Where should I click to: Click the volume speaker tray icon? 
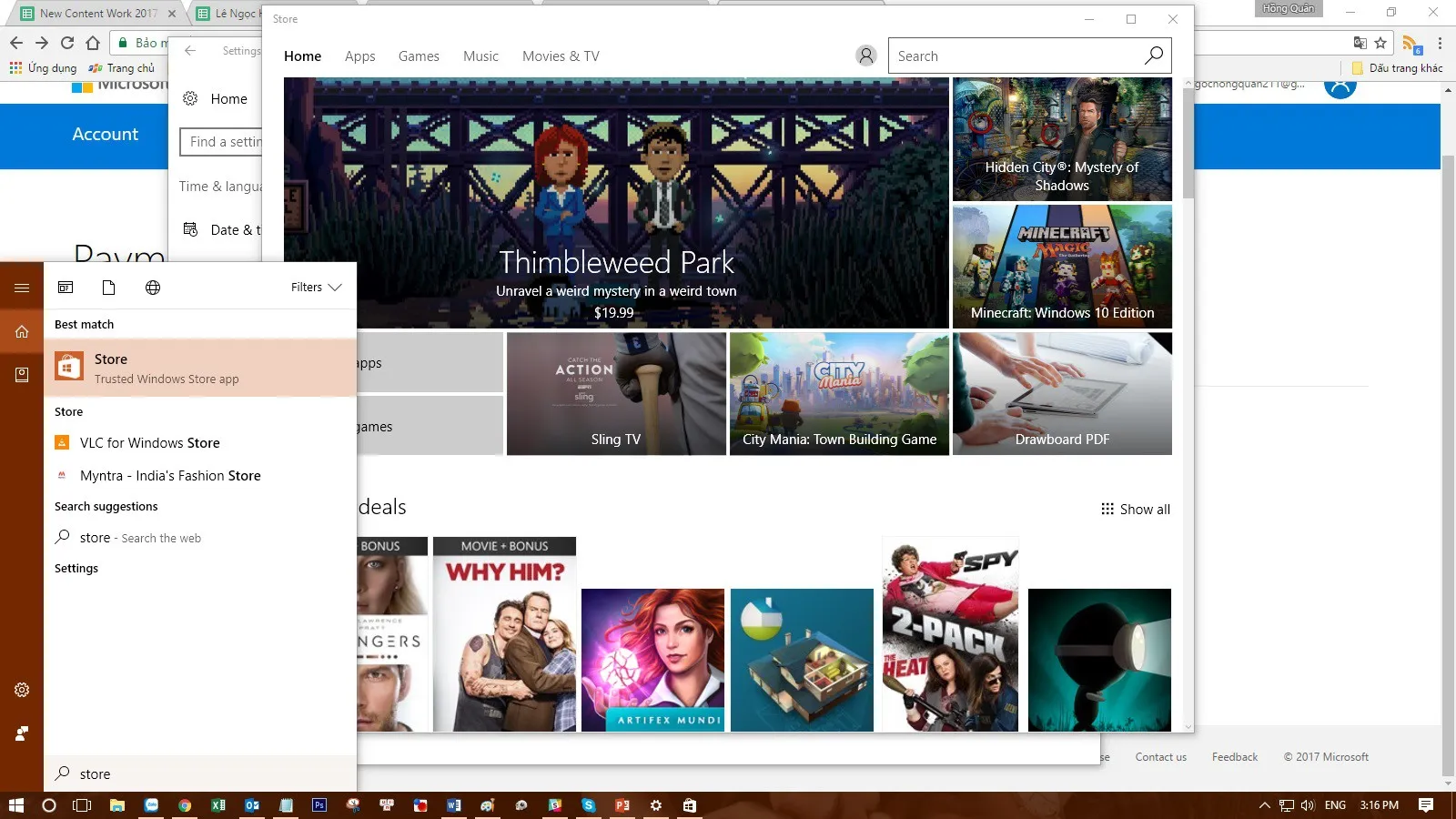pos(1308,805)
